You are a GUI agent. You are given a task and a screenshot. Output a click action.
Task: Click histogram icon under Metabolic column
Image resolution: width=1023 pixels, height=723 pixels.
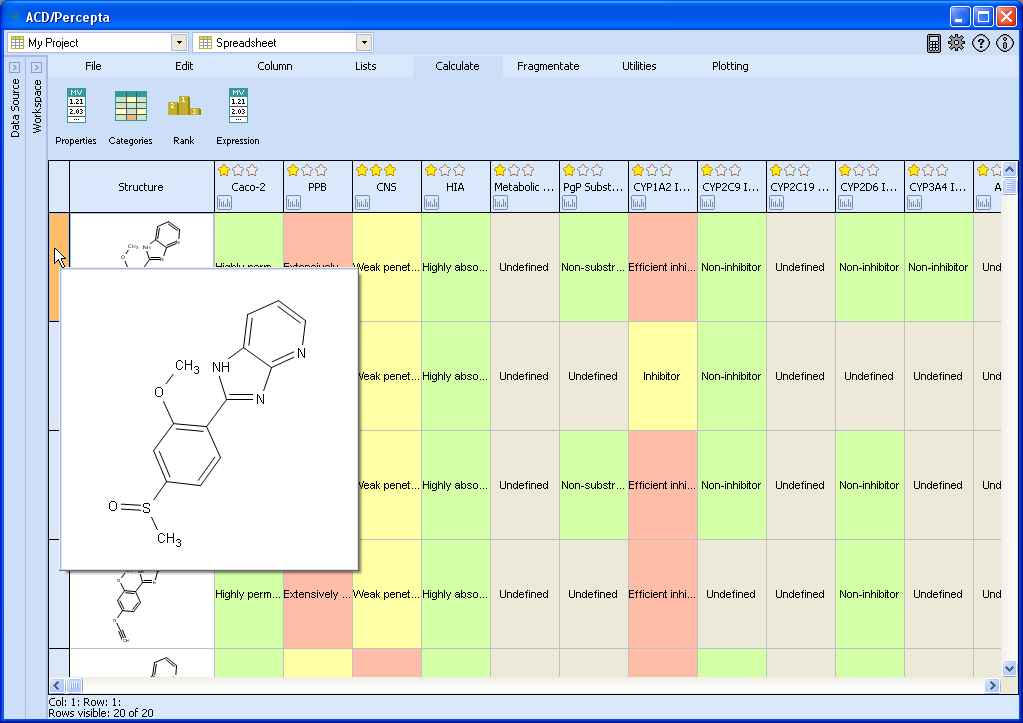pos(500,203)
